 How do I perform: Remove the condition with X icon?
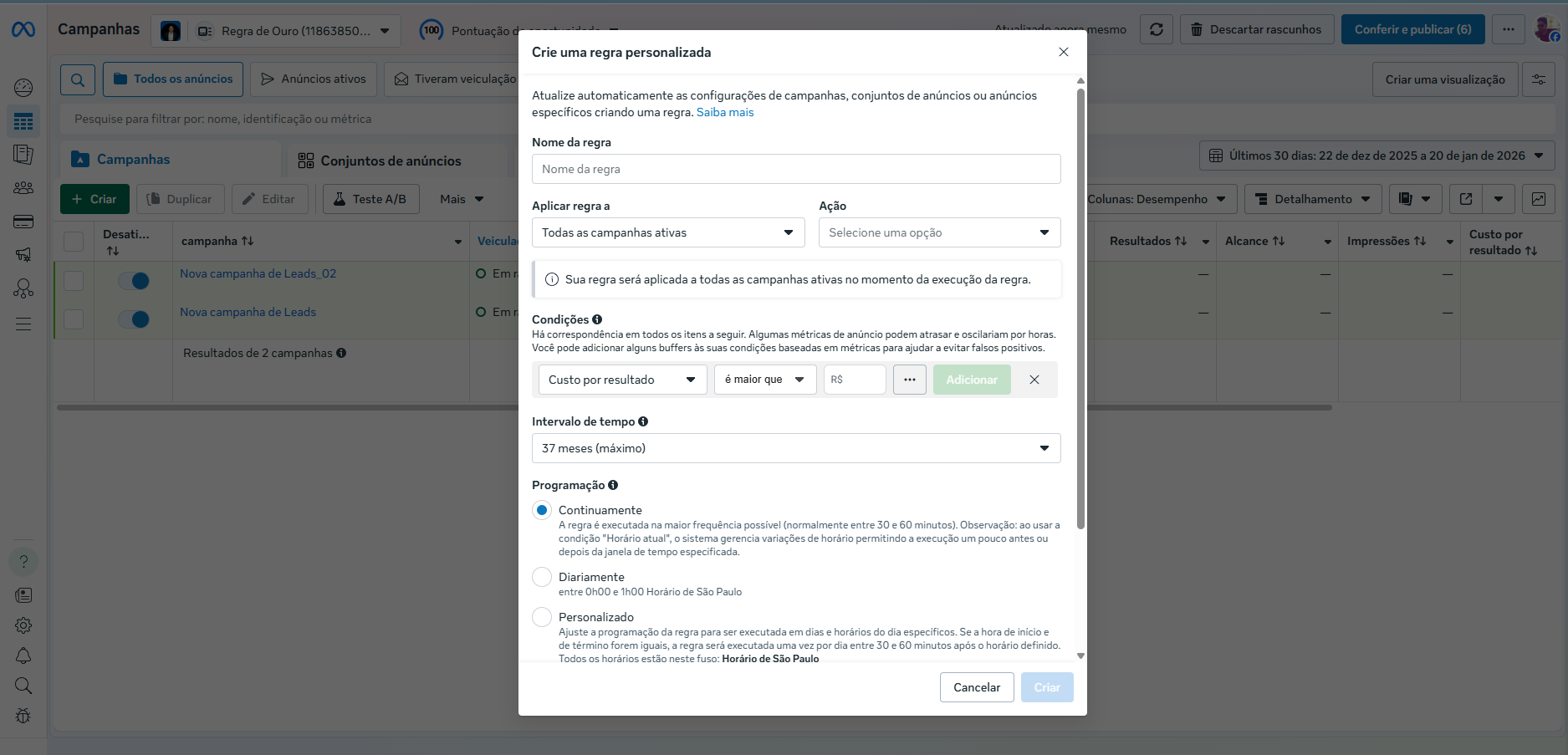click(1034, 380)
